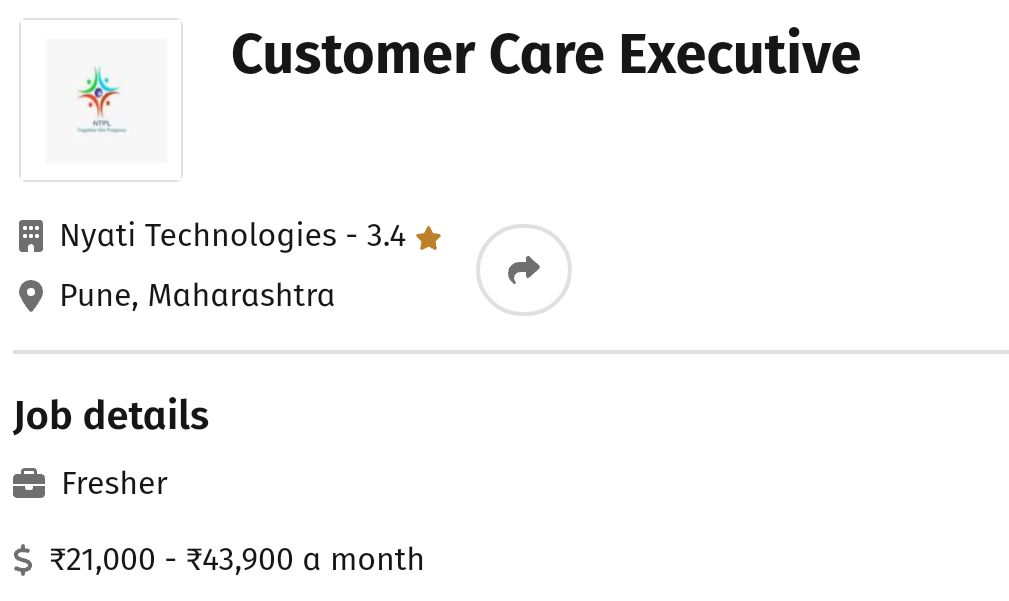
Task: Click the Customer Care Executive job title
Action: pos(545,55)
